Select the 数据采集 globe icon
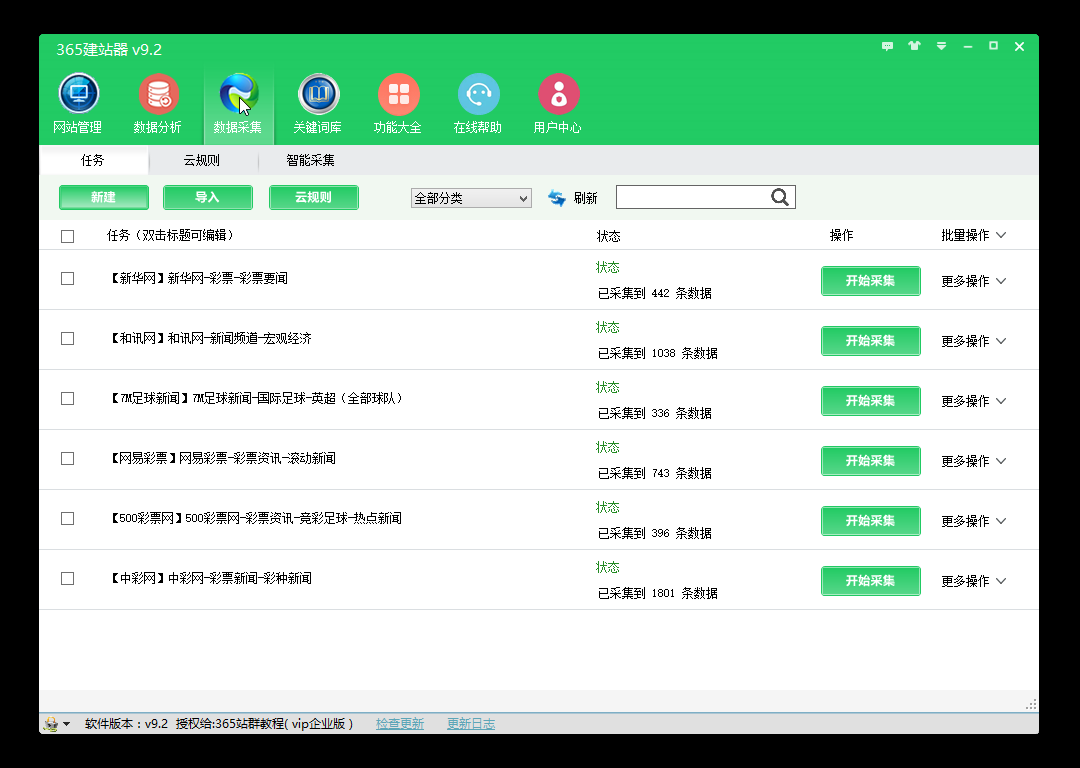1080x768 pixels. tap(238, 94)
